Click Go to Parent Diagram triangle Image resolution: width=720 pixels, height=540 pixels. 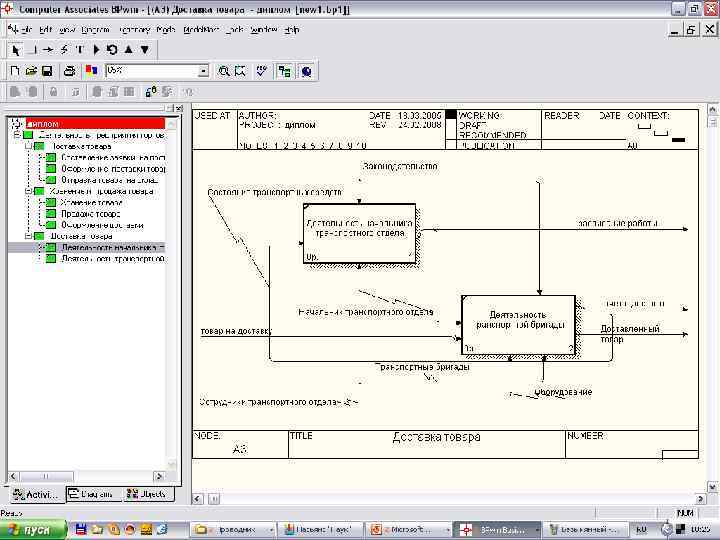[x=128, y=49]
